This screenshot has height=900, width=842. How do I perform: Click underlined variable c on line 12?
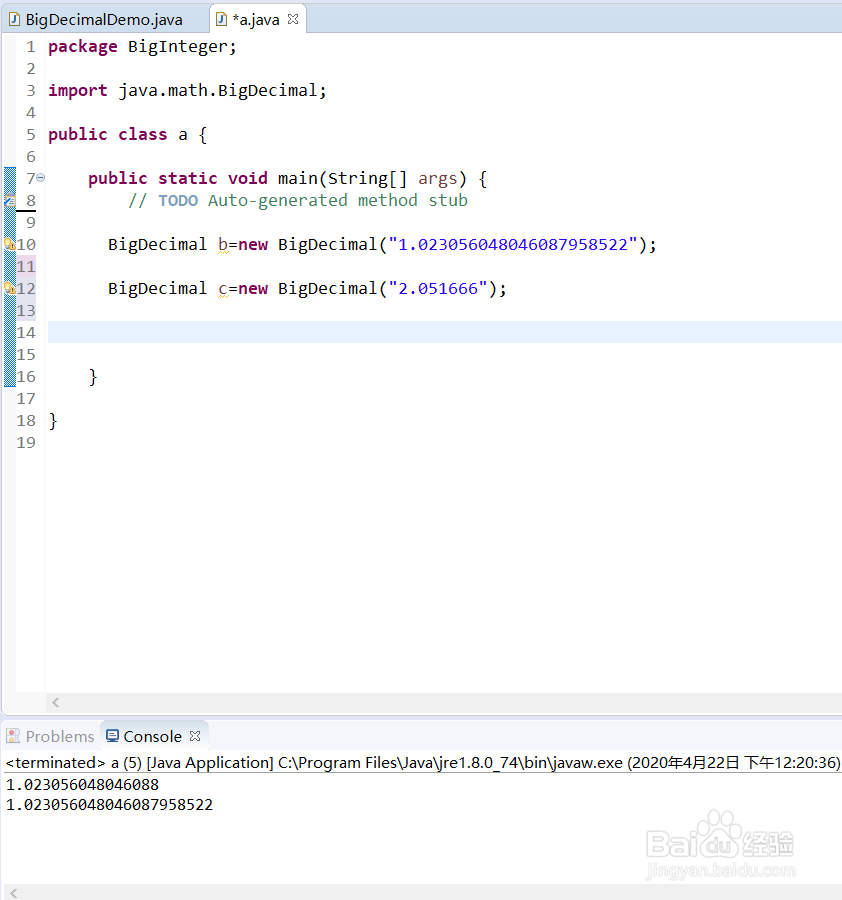coord(223,289)
